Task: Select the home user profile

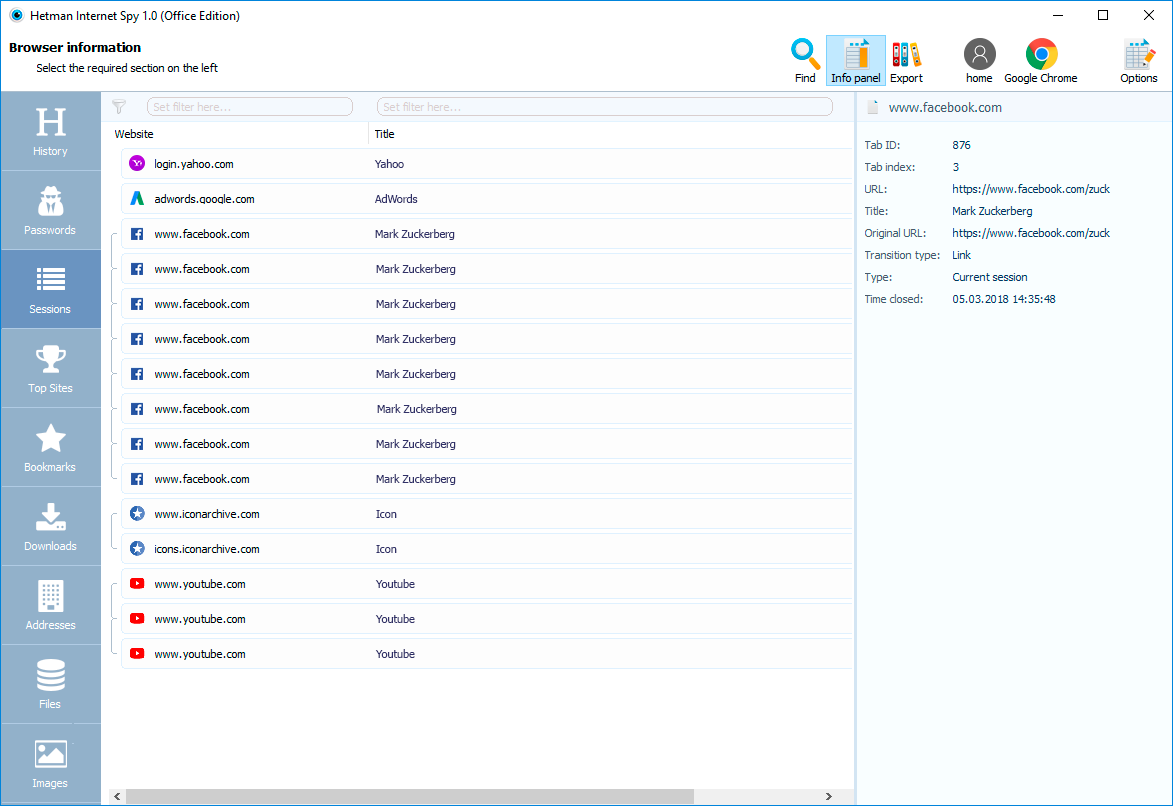Action: (x=979, y=61)
